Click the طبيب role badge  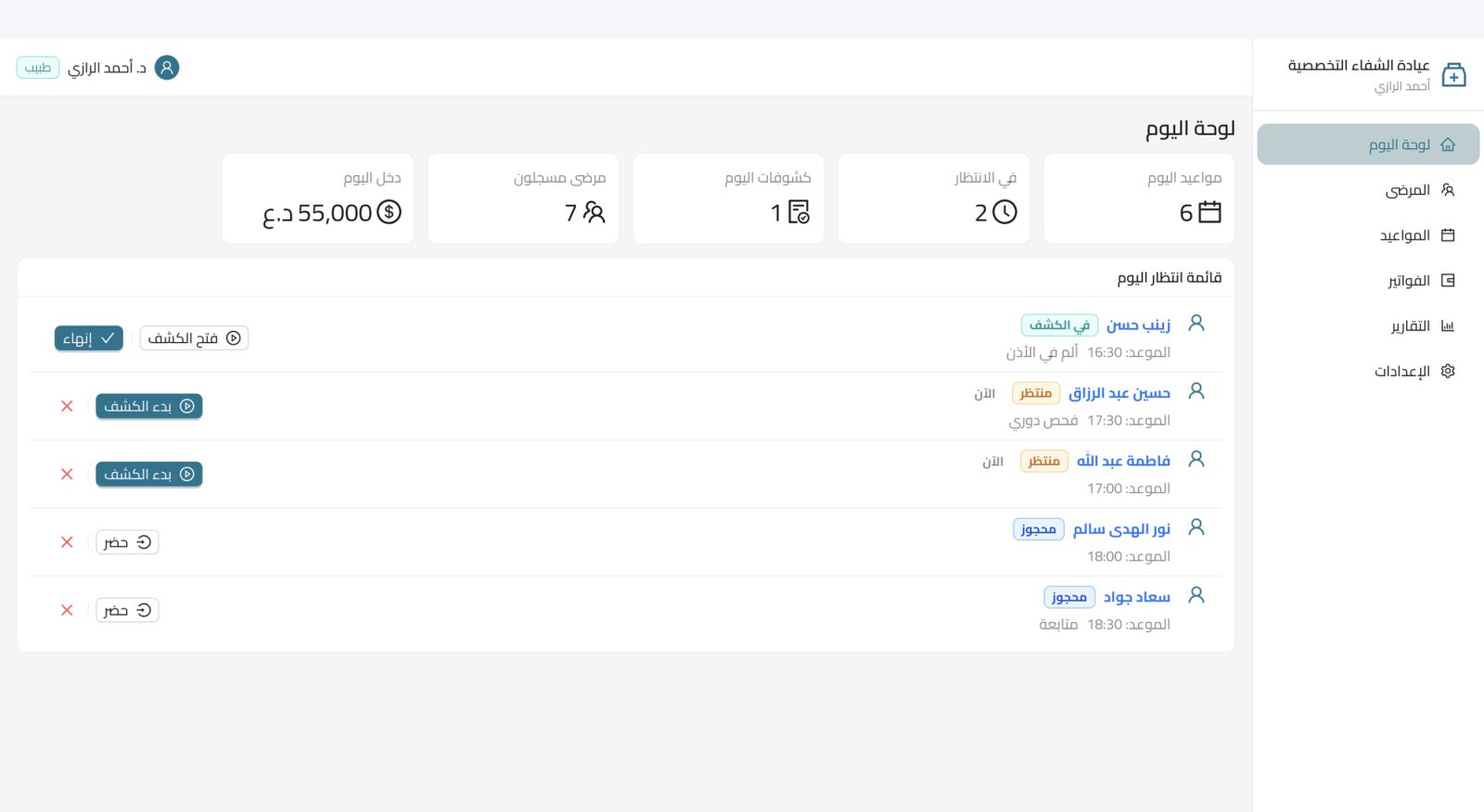38,68
